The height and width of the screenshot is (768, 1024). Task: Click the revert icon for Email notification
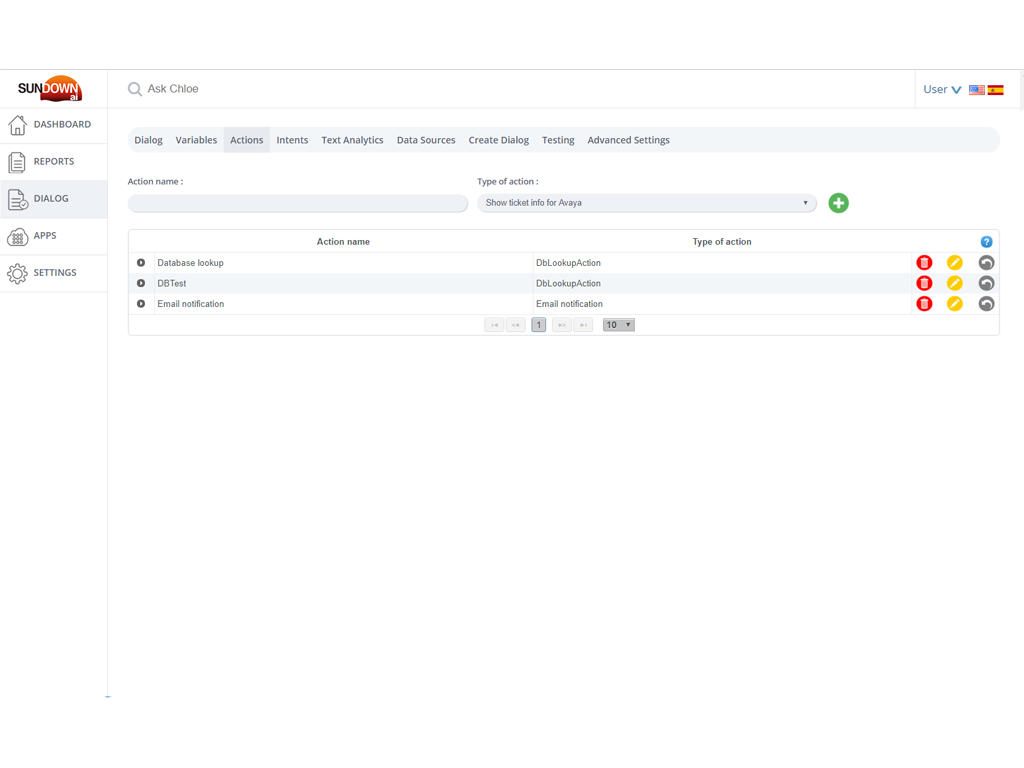[986, 304]
